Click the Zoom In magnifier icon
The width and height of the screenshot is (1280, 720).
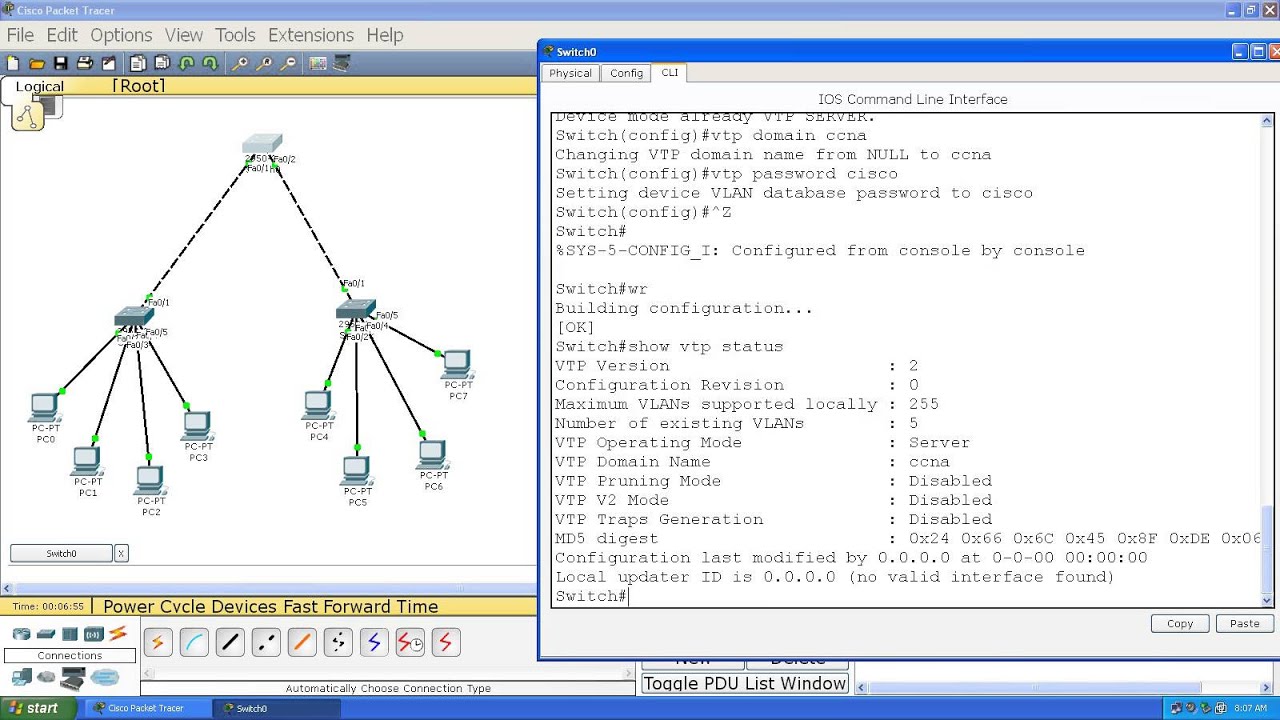240,63
